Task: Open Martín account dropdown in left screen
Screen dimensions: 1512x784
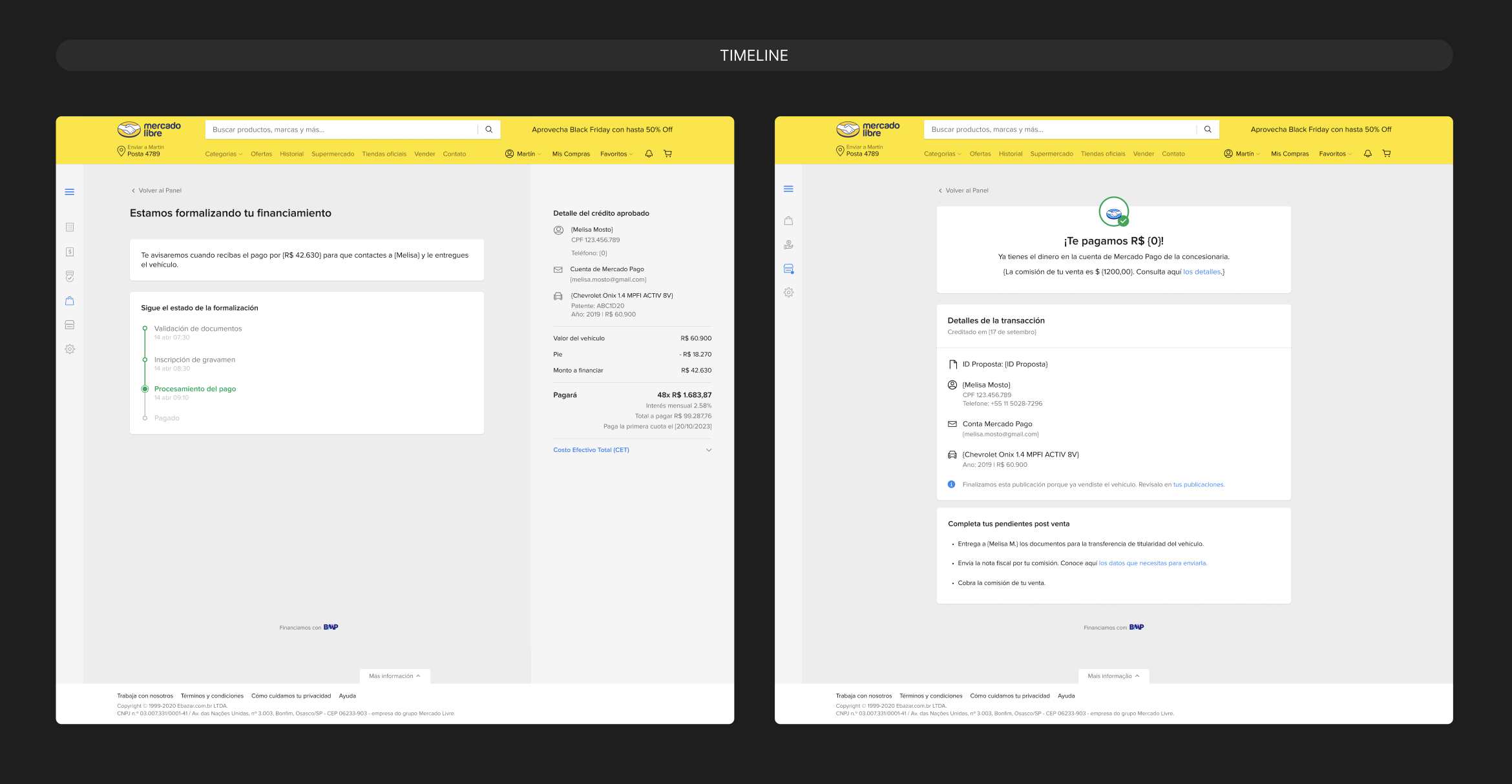Action: (523, 154)
